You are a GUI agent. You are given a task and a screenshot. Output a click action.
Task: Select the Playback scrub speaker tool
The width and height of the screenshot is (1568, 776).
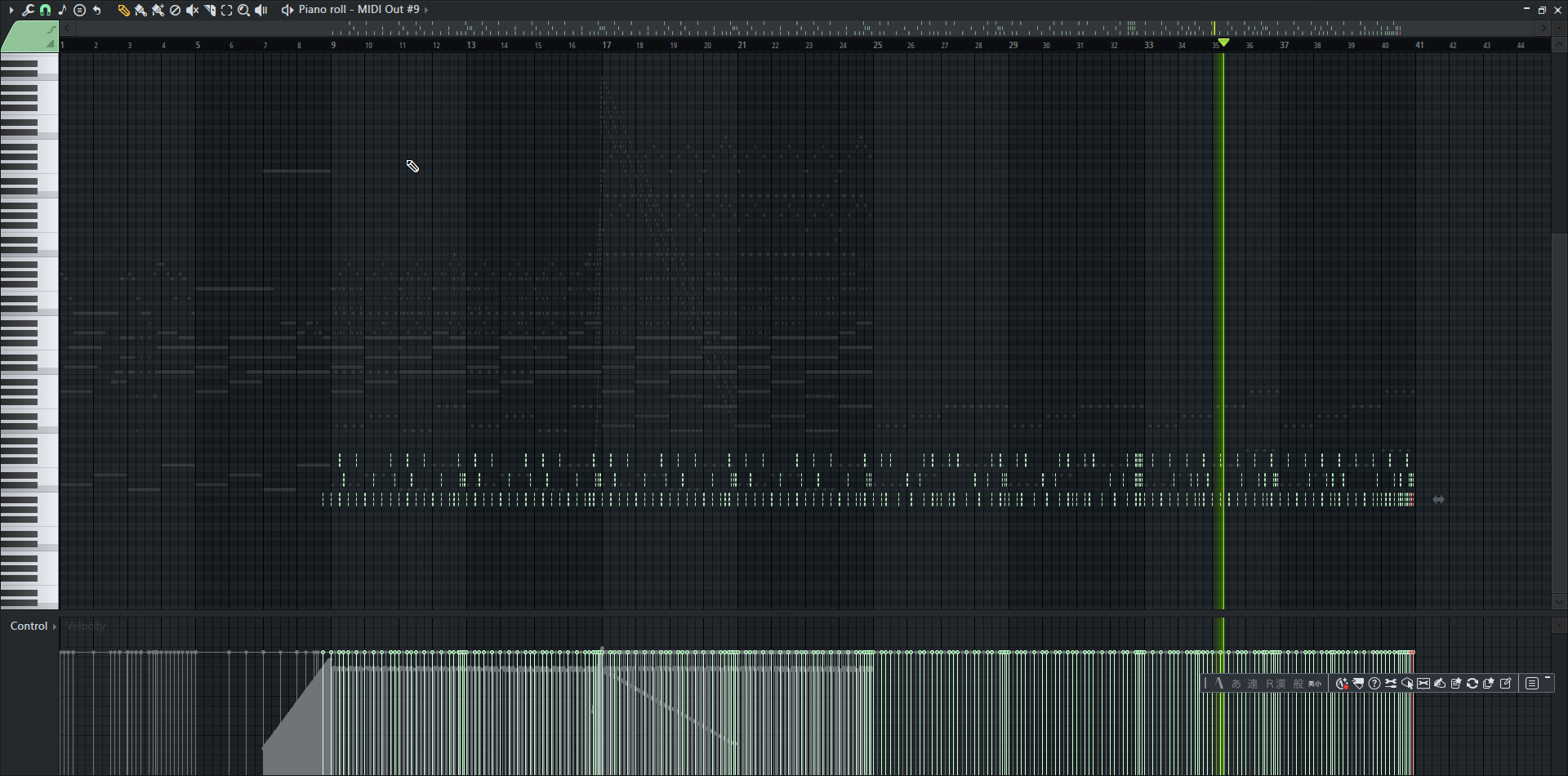[261, 10]
